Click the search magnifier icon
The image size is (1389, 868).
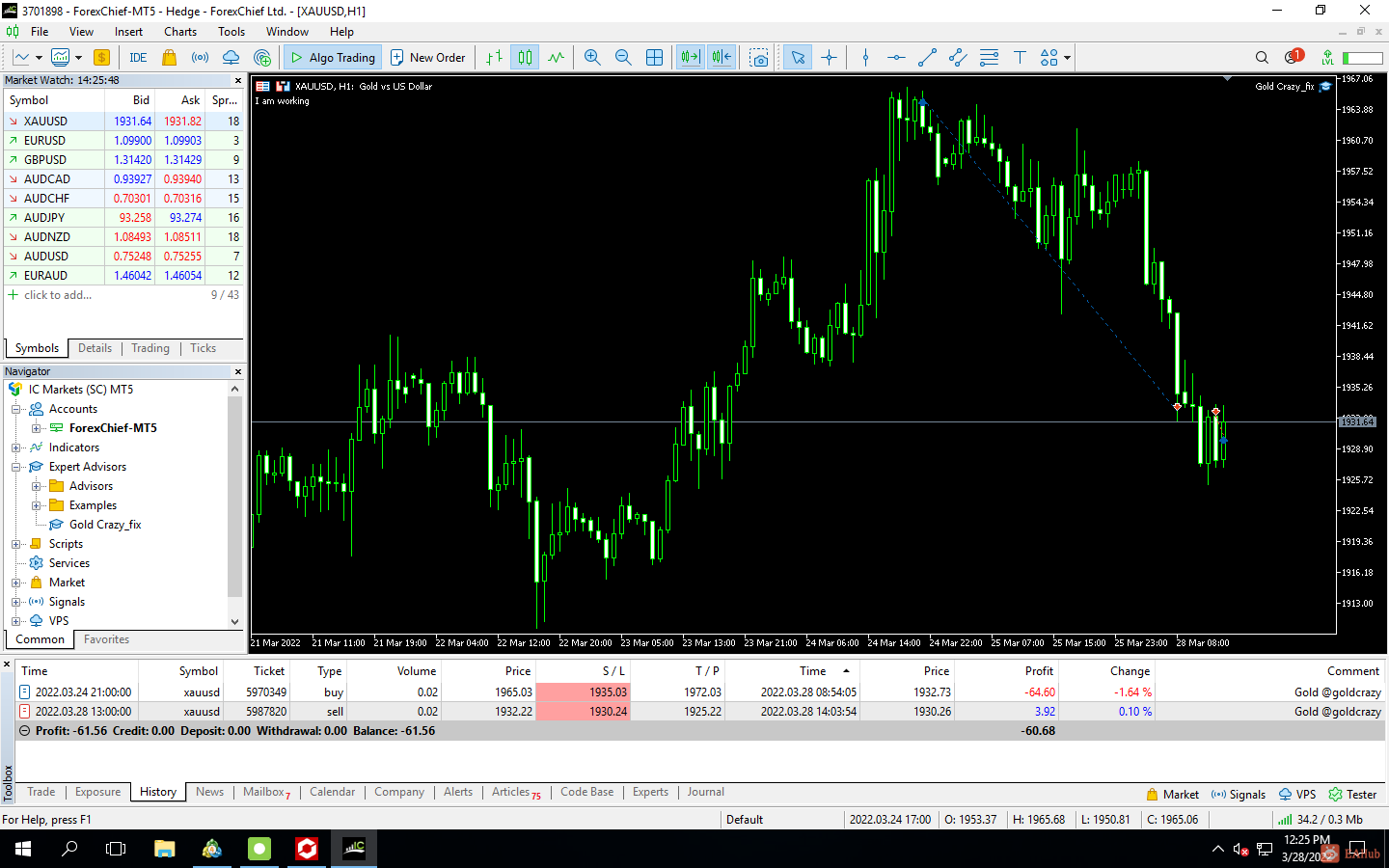[1262, 57]
